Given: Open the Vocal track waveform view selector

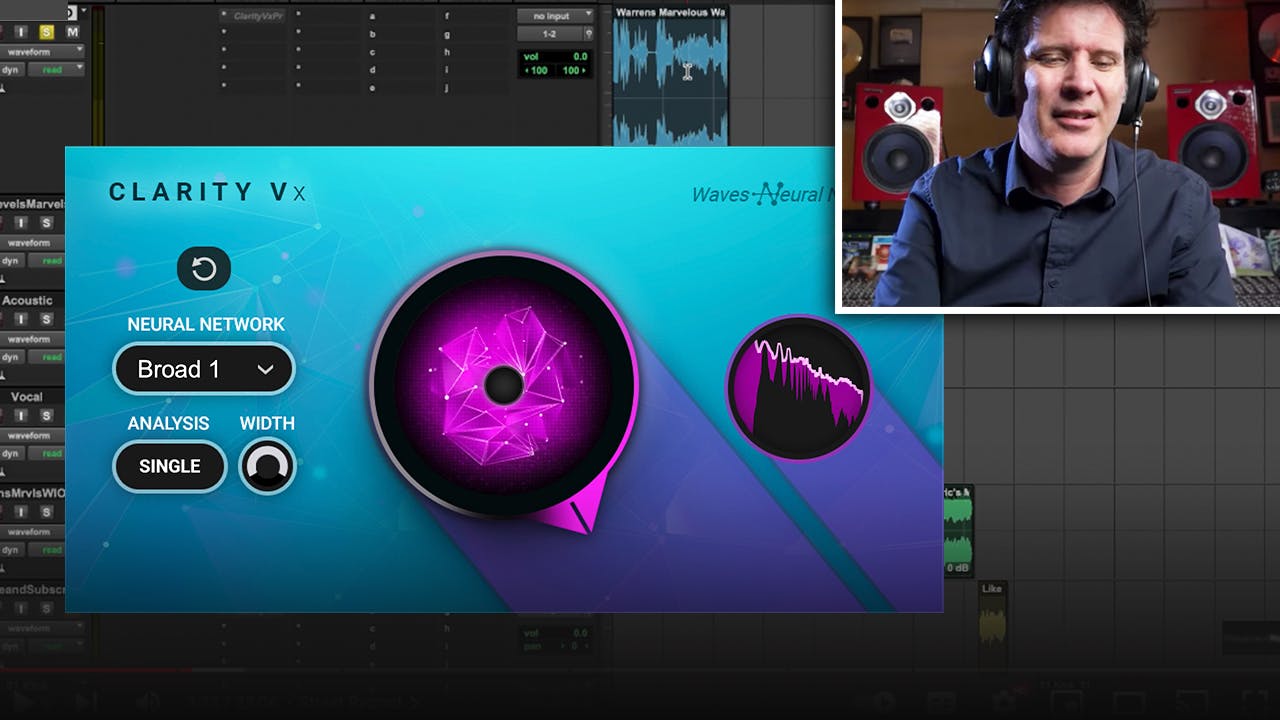Looking at the screenshot, I should click(32, 435).
